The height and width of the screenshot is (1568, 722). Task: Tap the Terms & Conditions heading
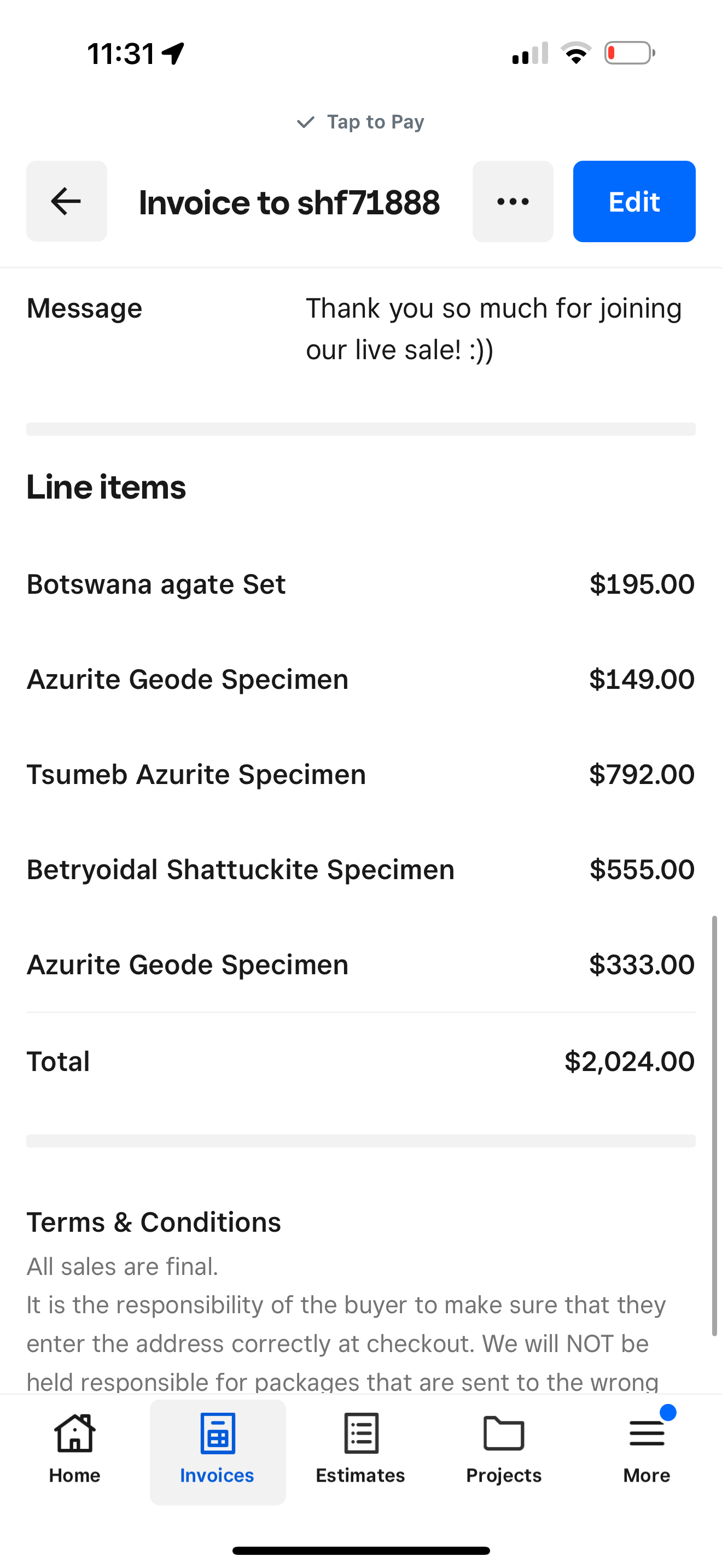[153, 1222]
